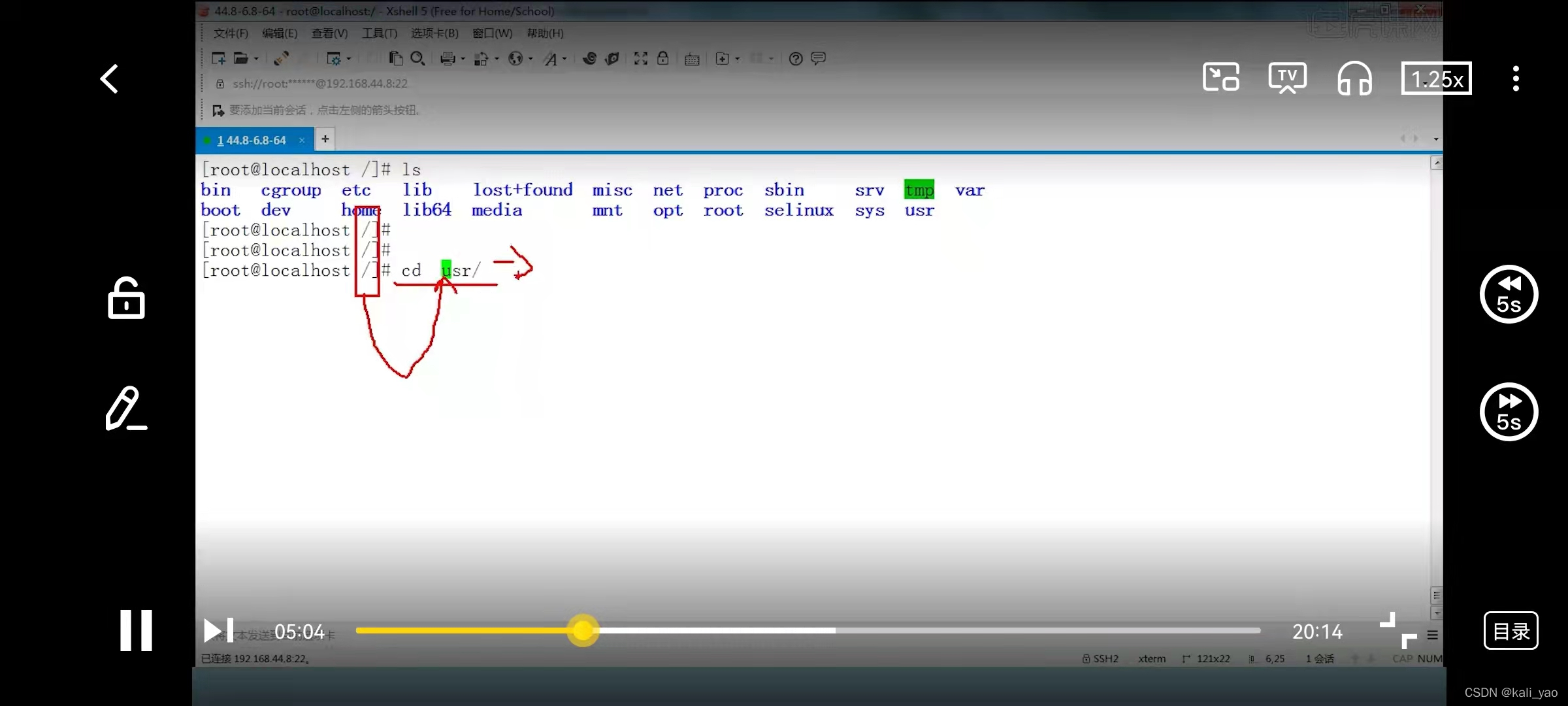Toggle the screen lock padlock
This screenshot has height=706, width=1568.
coord(126,298)
